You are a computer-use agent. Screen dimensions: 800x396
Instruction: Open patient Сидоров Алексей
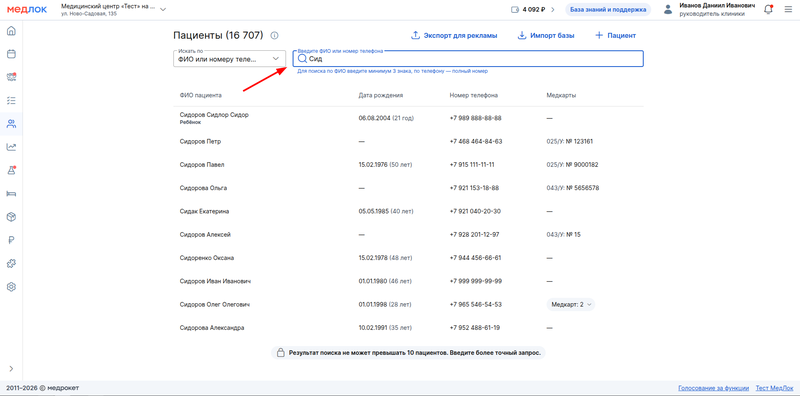pyautogui.click(x=206, y=235)
